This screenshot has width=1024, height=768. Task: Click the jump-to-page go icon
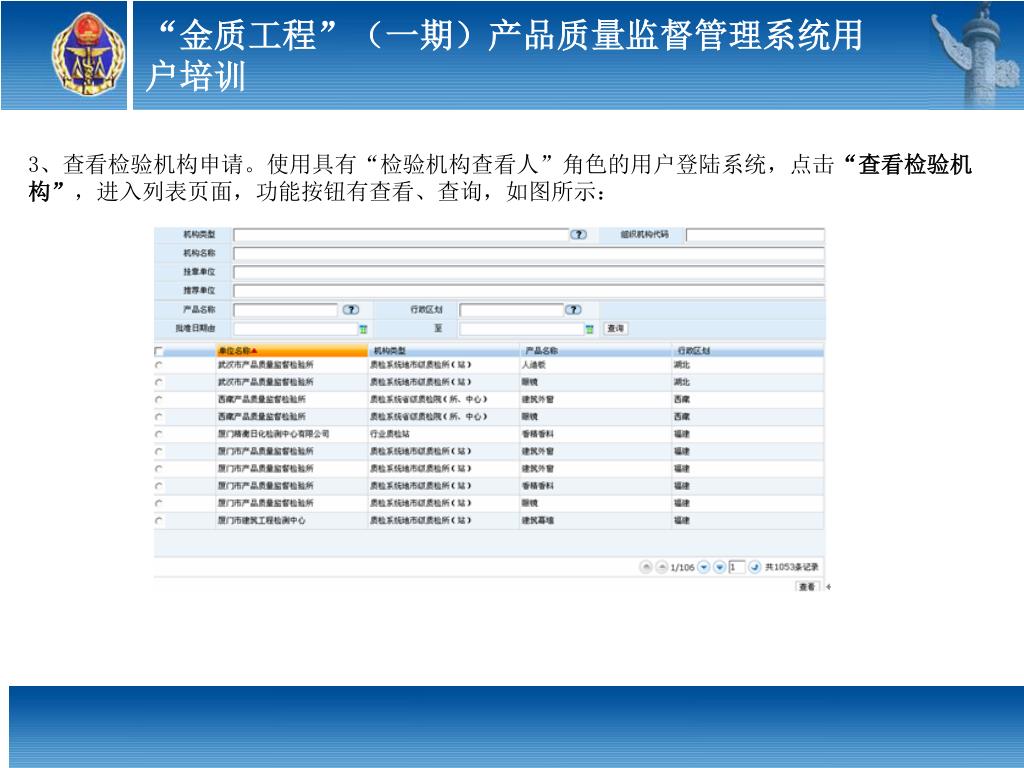point(754,567)
